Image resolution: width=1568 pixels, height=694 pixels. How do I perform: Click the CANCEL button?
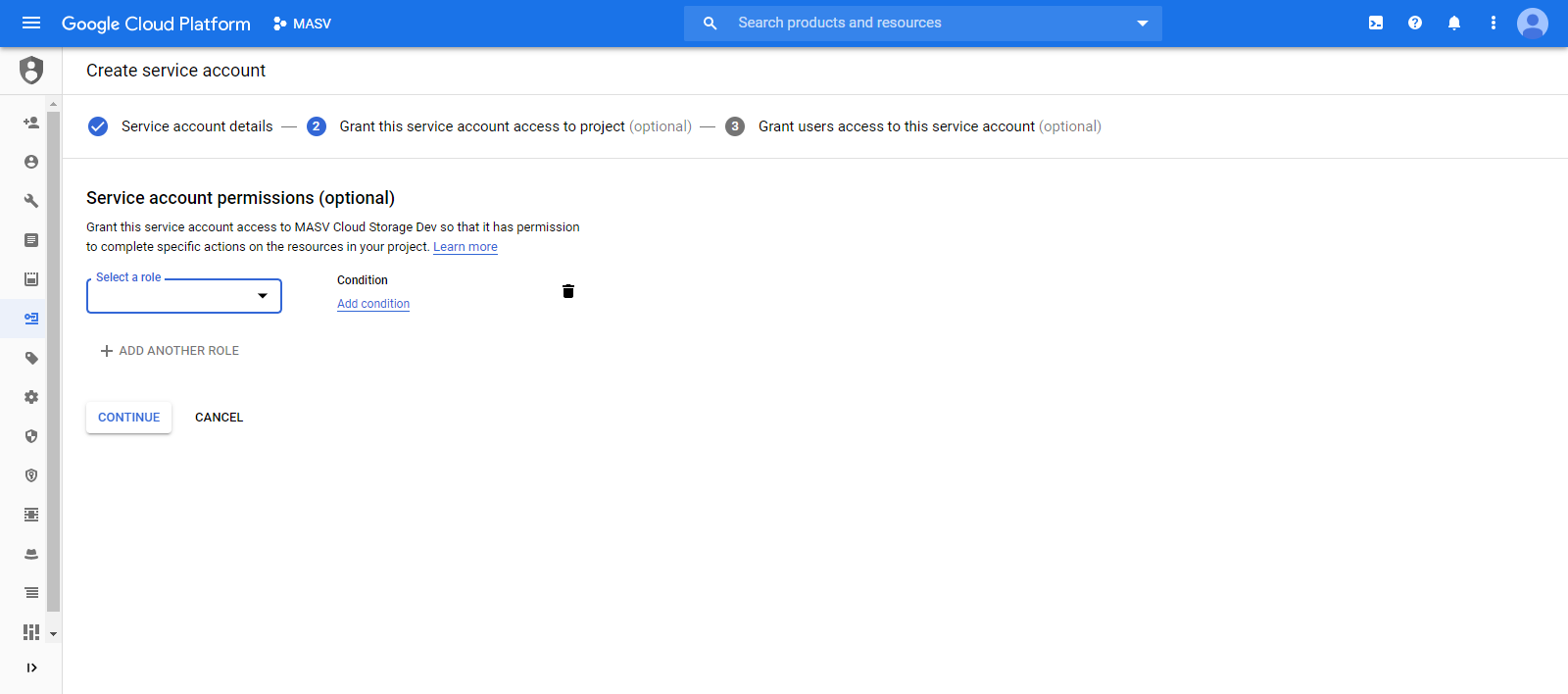click(219, 418)
